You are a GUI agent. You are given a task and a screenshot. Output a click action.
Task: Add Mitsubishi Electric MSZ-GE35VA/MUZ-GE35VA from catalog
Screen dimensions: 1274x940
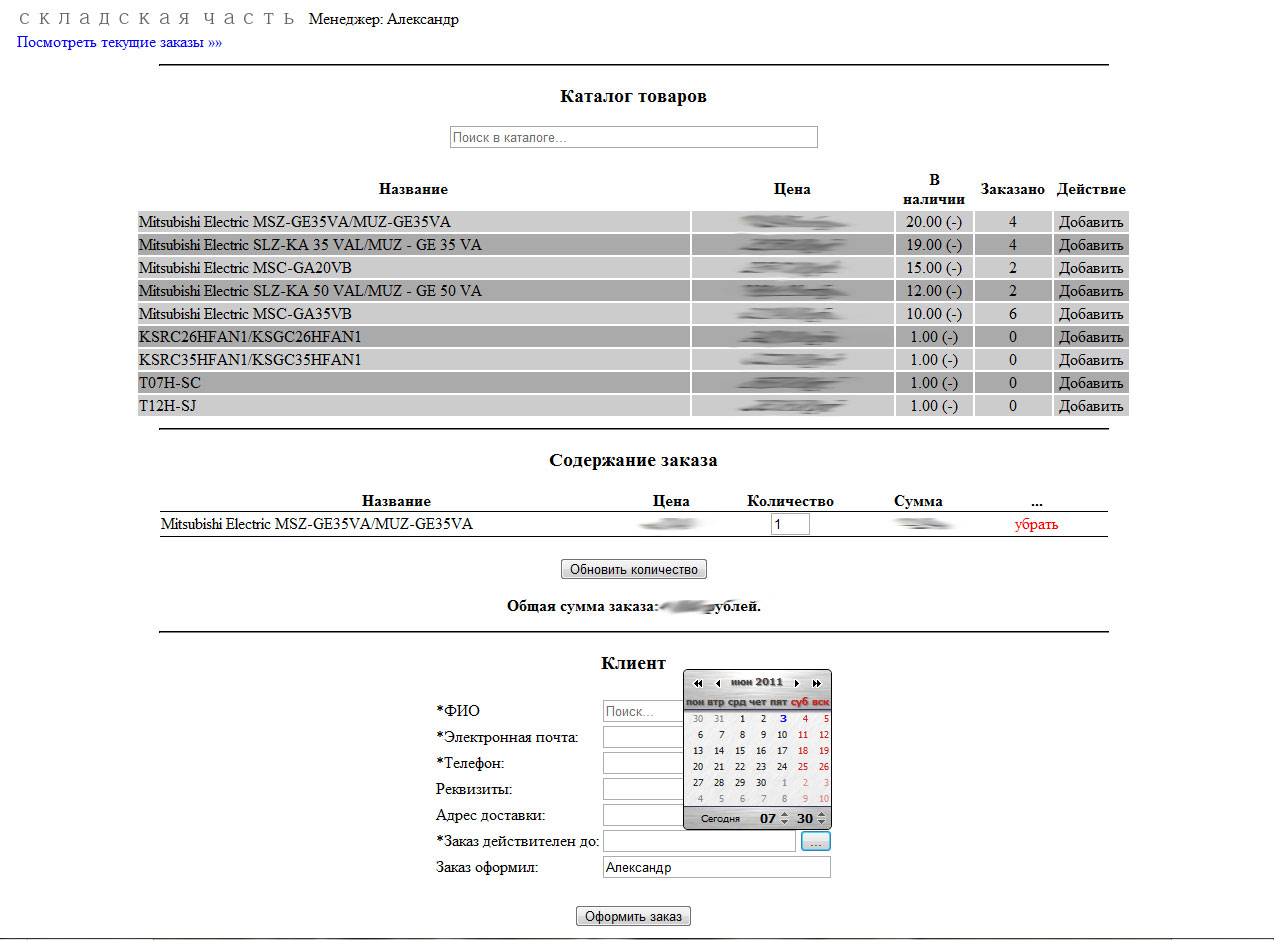click(x=1091, y=222)
